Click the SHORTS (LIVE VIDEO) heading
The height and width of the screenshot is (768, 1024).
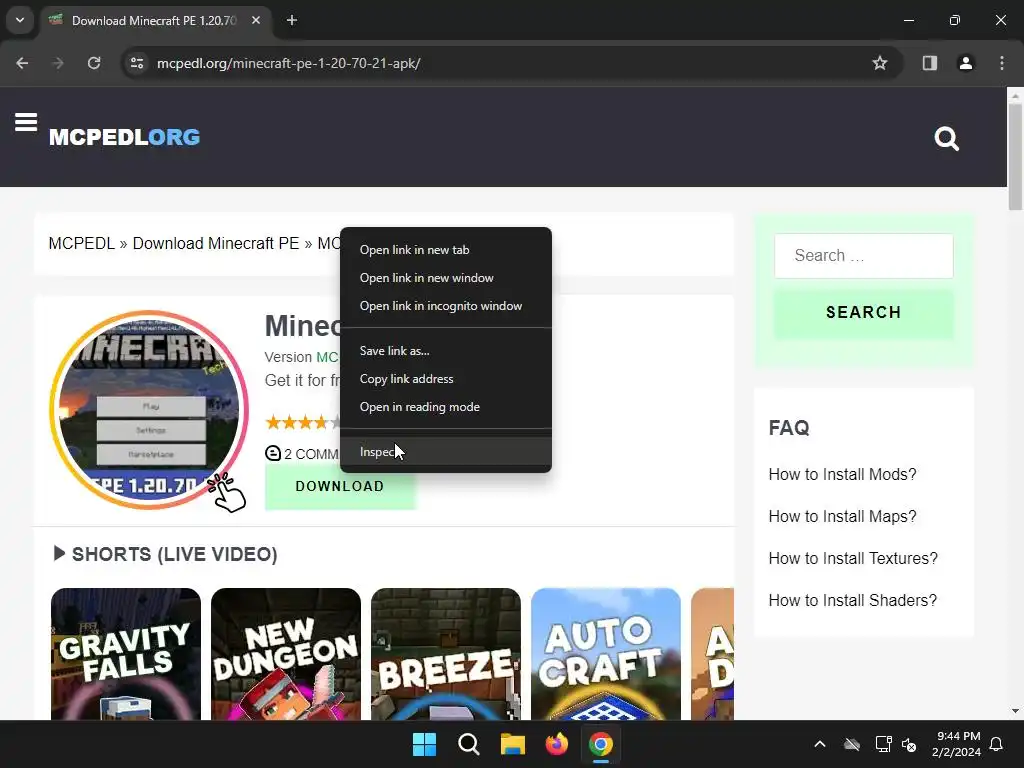click(174, 554)
